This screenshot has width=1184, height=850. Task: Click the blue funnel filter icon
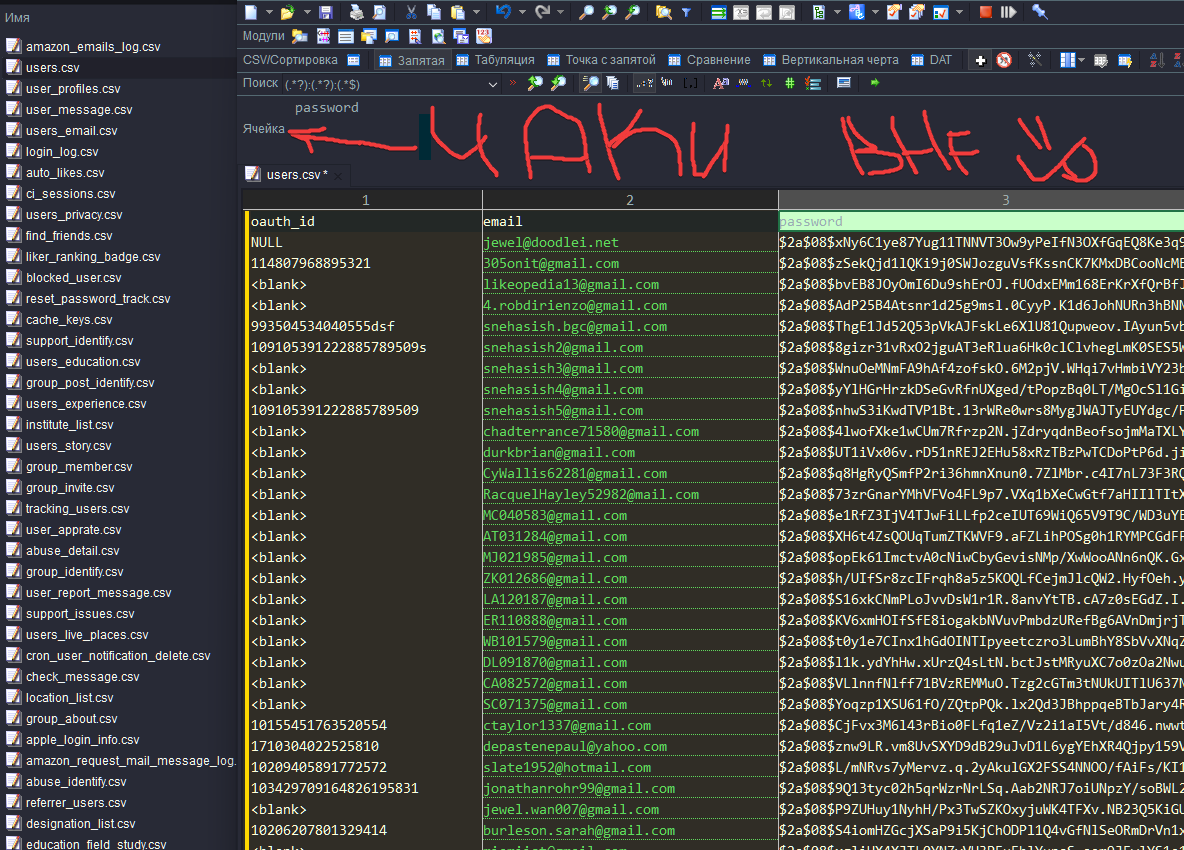[686, 12]
